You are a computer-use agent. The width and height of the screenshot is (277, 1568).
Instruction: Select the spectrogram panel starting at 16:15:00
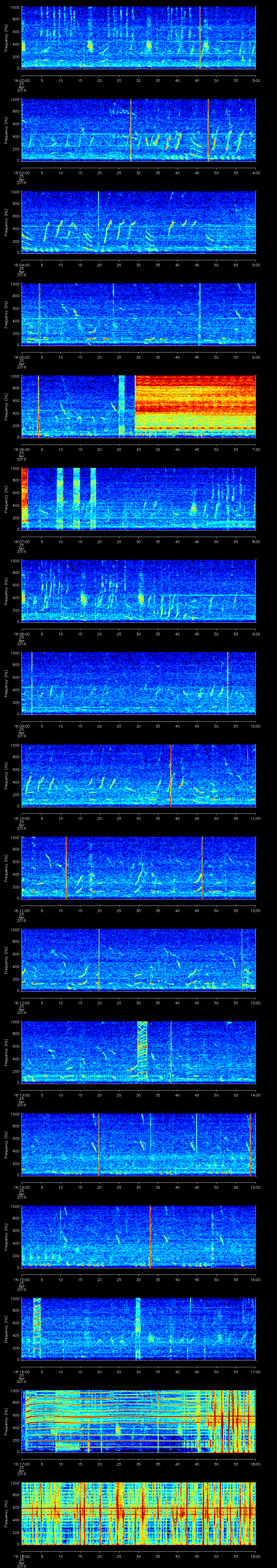[x=138, y=1237]
